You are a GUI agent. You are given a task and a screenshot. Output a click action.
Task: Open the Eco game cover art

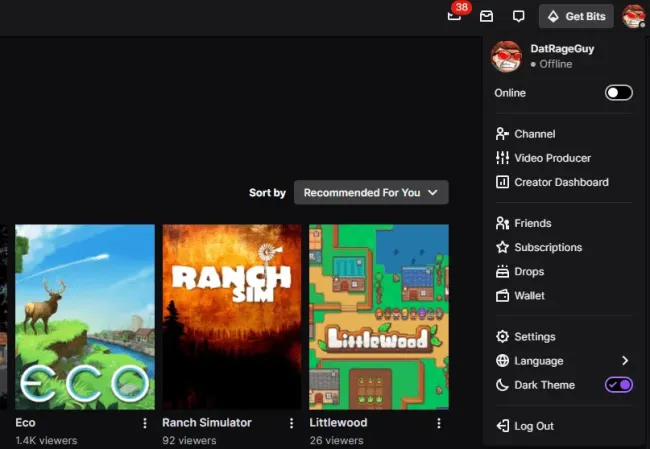point(85,317)
